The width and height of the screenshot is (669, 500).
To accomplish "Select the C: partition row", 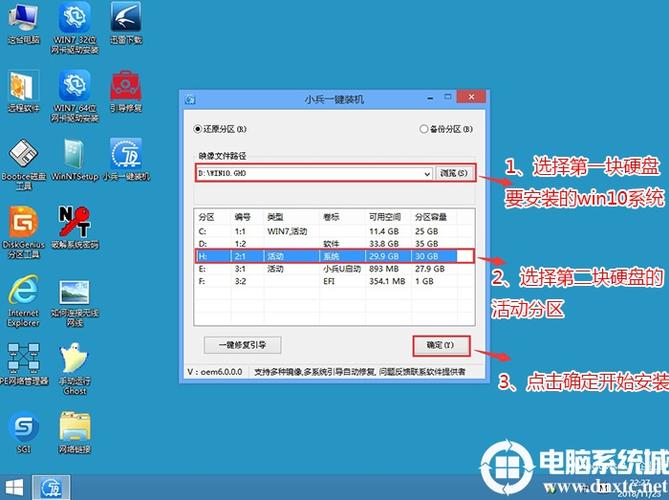I will point(334,232).
